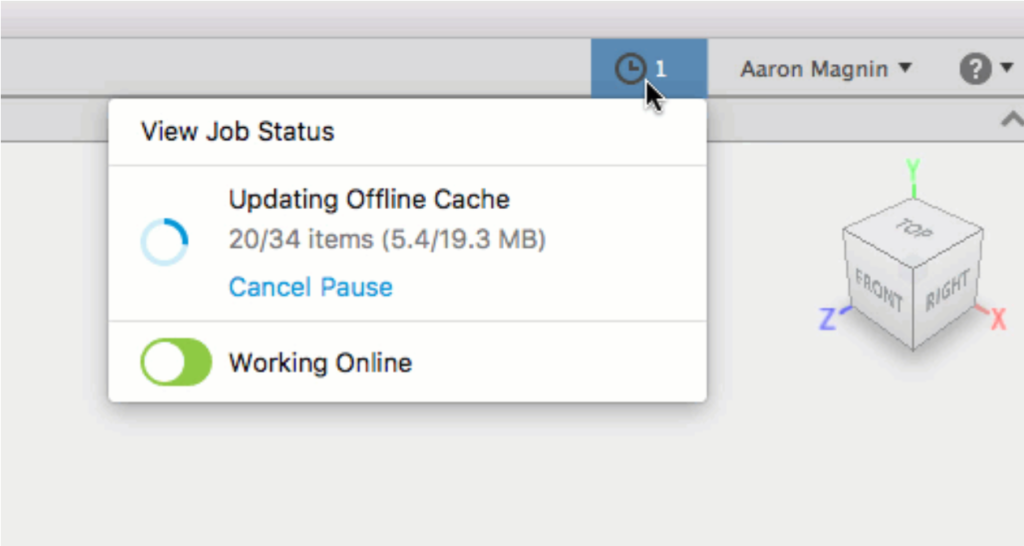Toggle the Working Online switch
1024x546 pixels.
[x=176, y=362]
